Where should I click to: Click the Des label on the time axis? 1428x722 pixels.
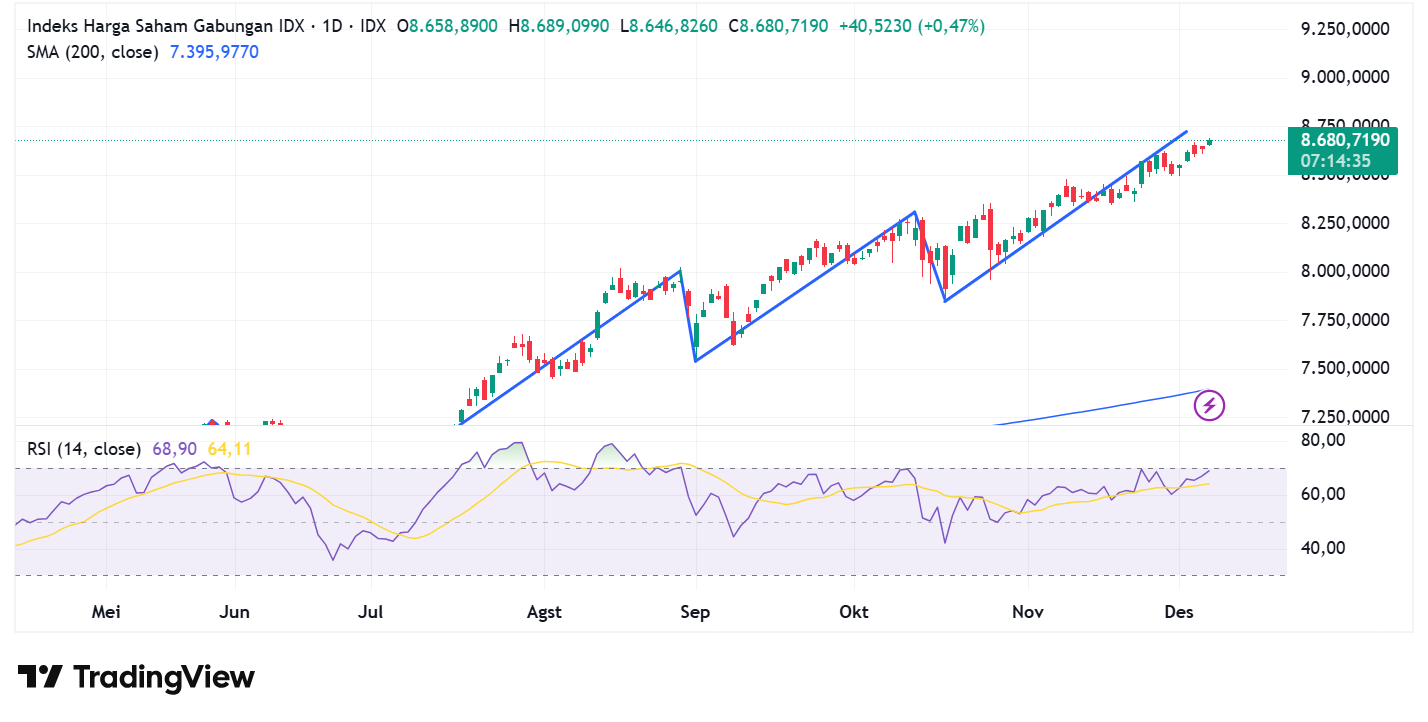[1179, 610]
